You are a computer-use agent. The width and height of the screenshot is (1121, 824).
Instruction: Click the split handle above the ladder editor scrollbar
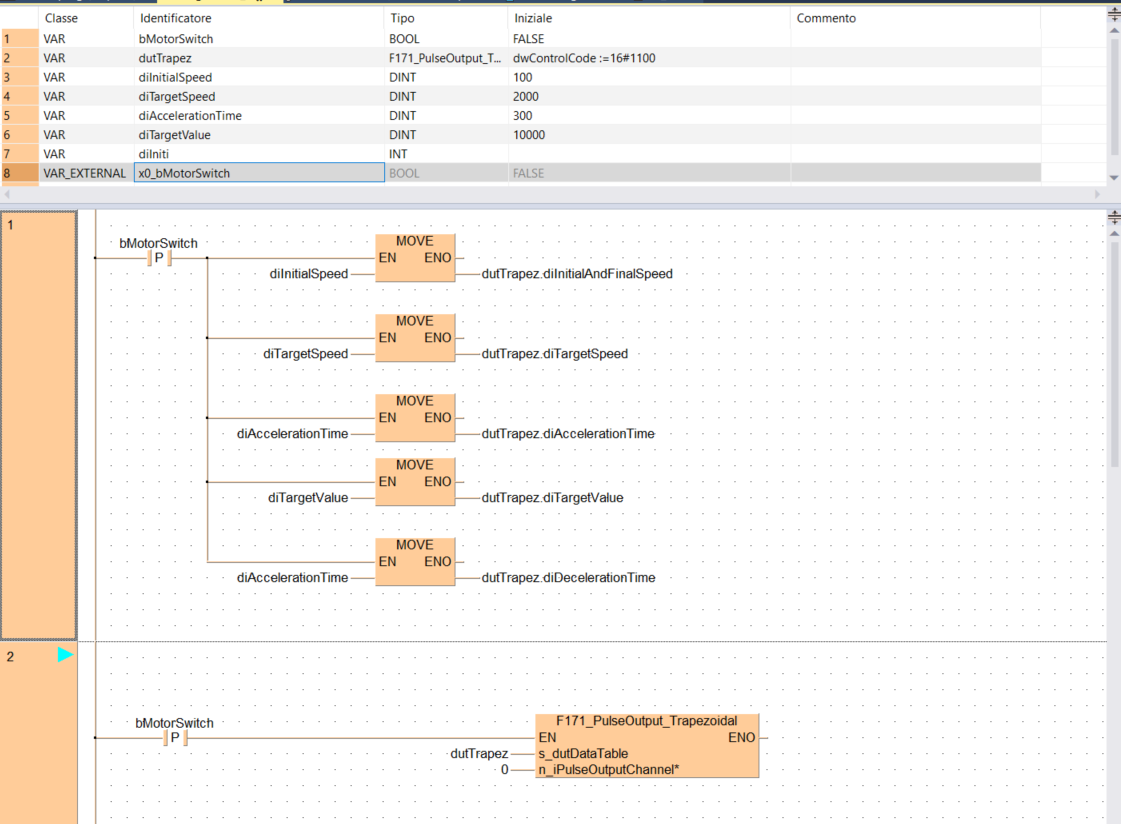1115,217
